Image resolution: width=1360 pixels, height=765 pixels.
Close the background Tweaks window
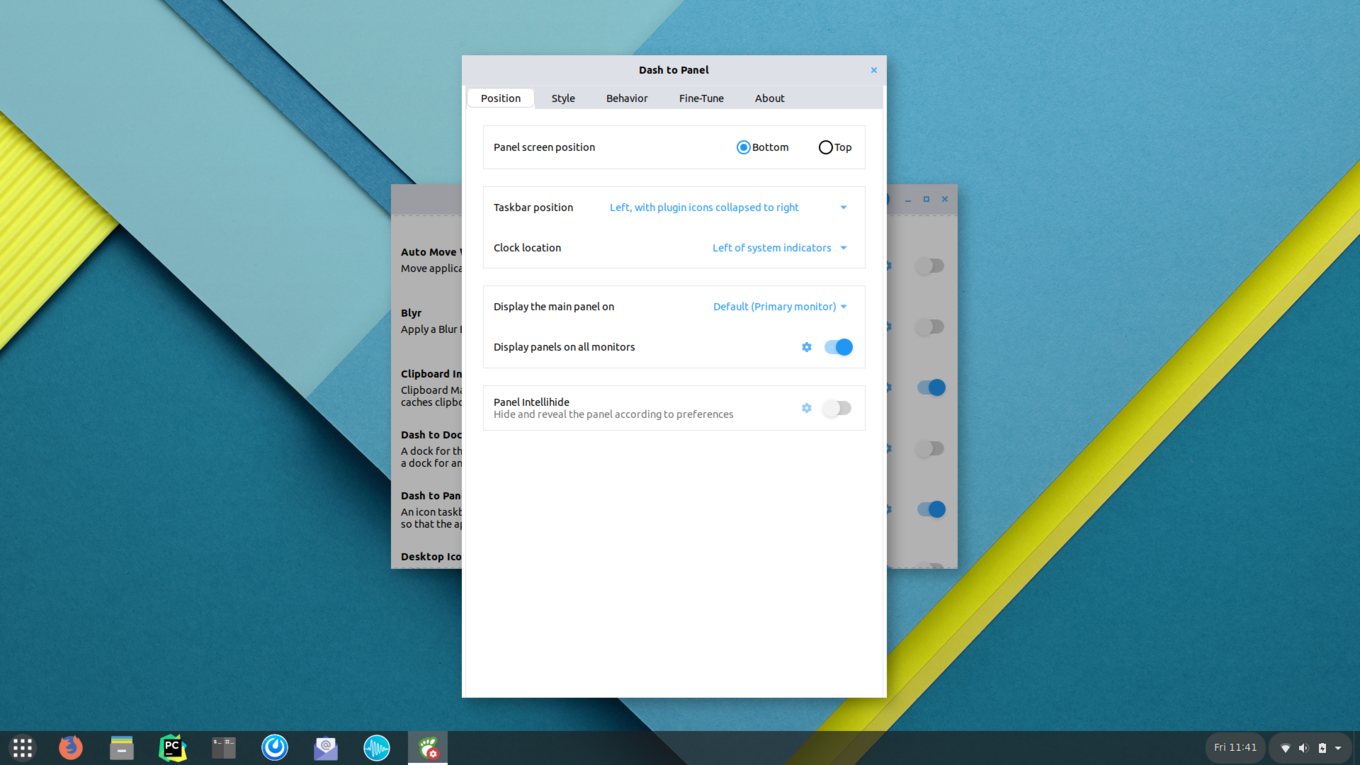(x=945, y=199)
